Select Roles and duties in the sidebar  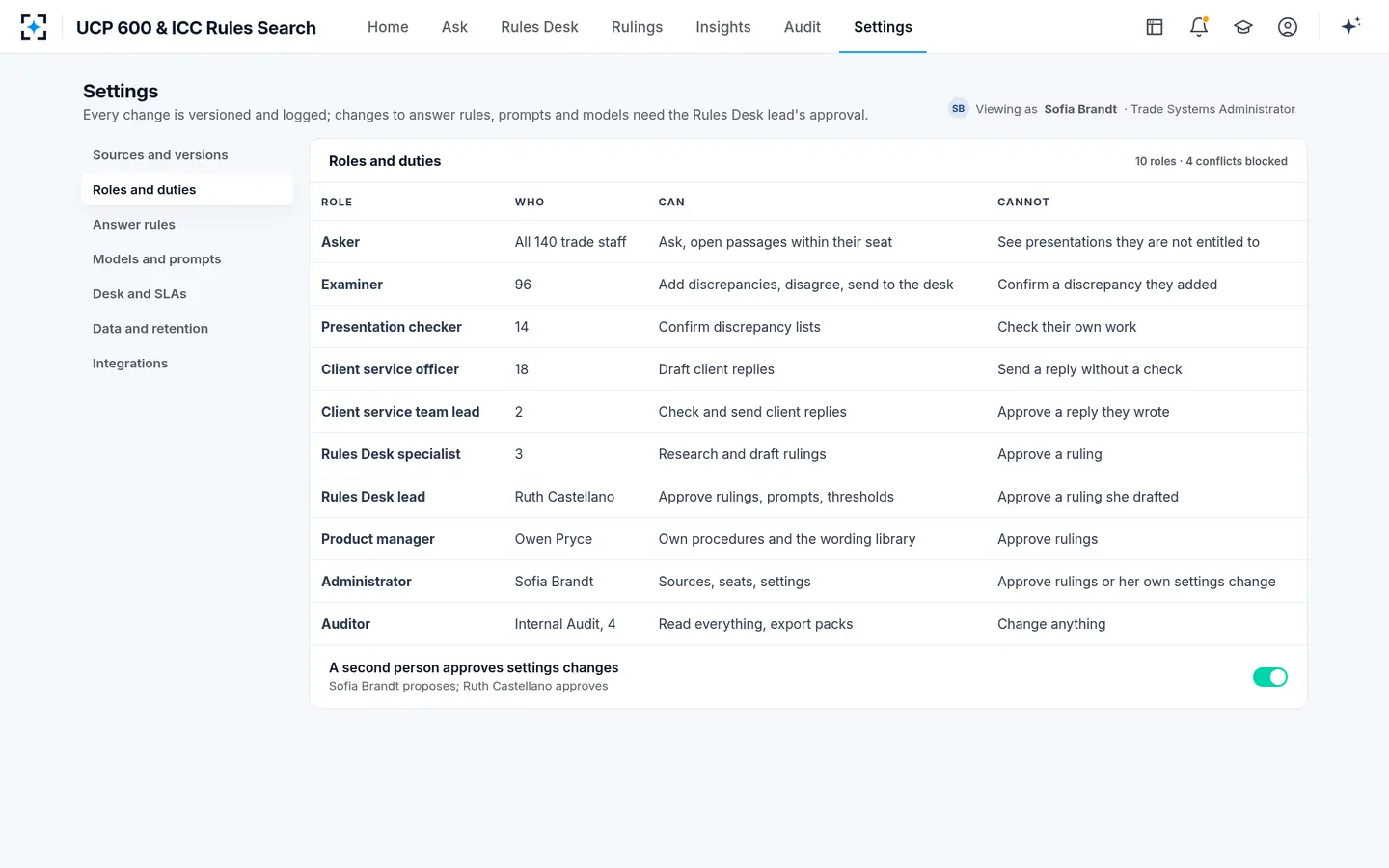[x=187, y=190]
